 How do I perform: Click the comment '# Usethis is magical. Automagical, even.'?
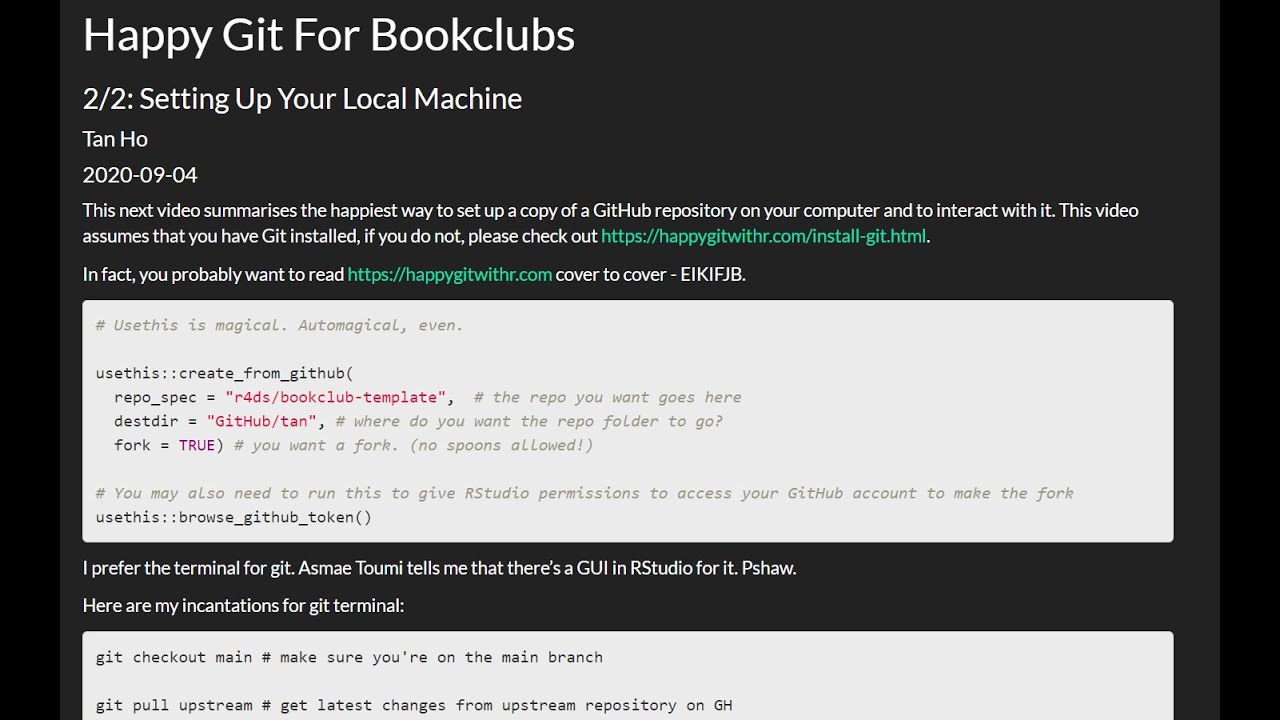point(279,325)
